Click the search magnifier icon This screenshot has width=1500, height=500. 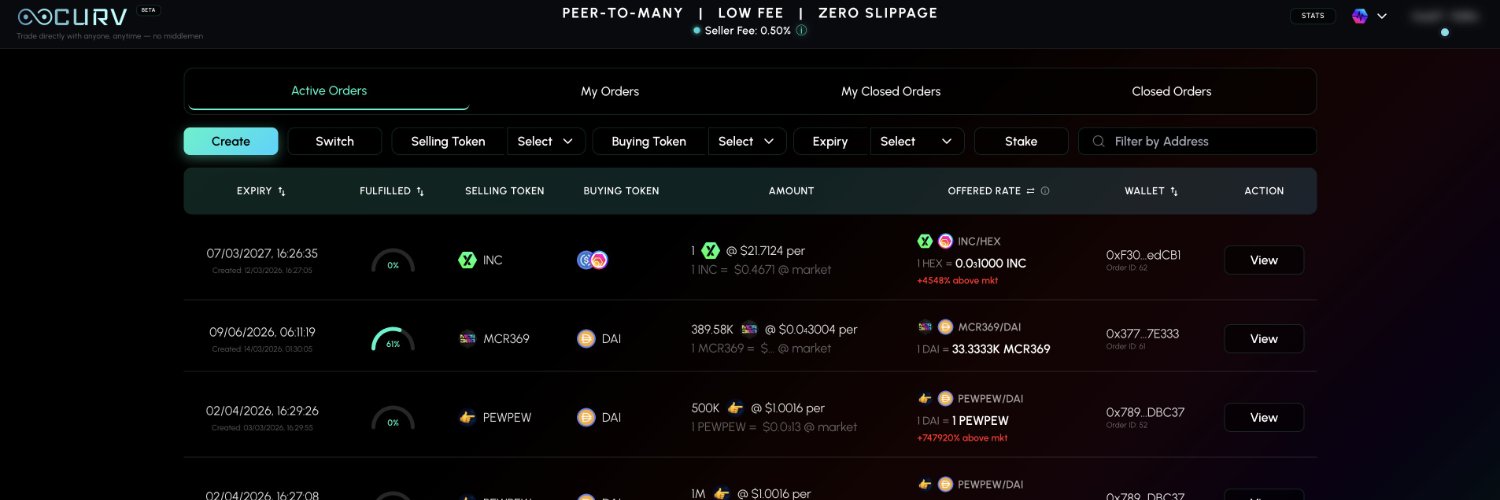(x=1099, y=142)
